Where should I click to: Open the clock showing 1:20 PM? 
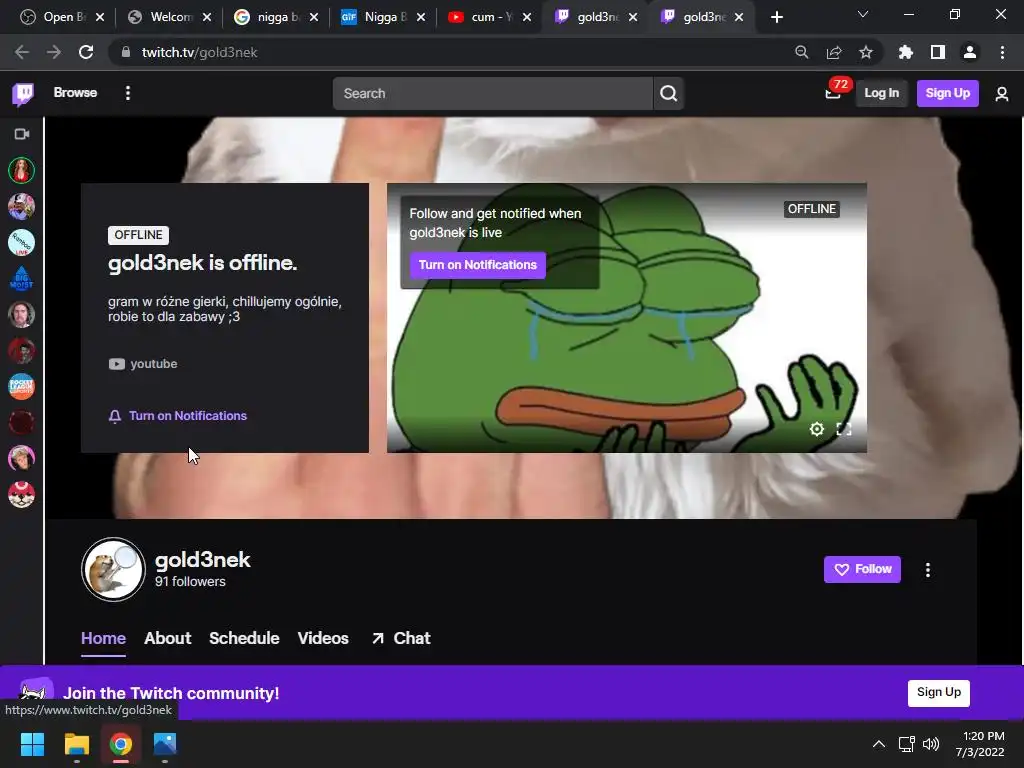pos(980,744)
